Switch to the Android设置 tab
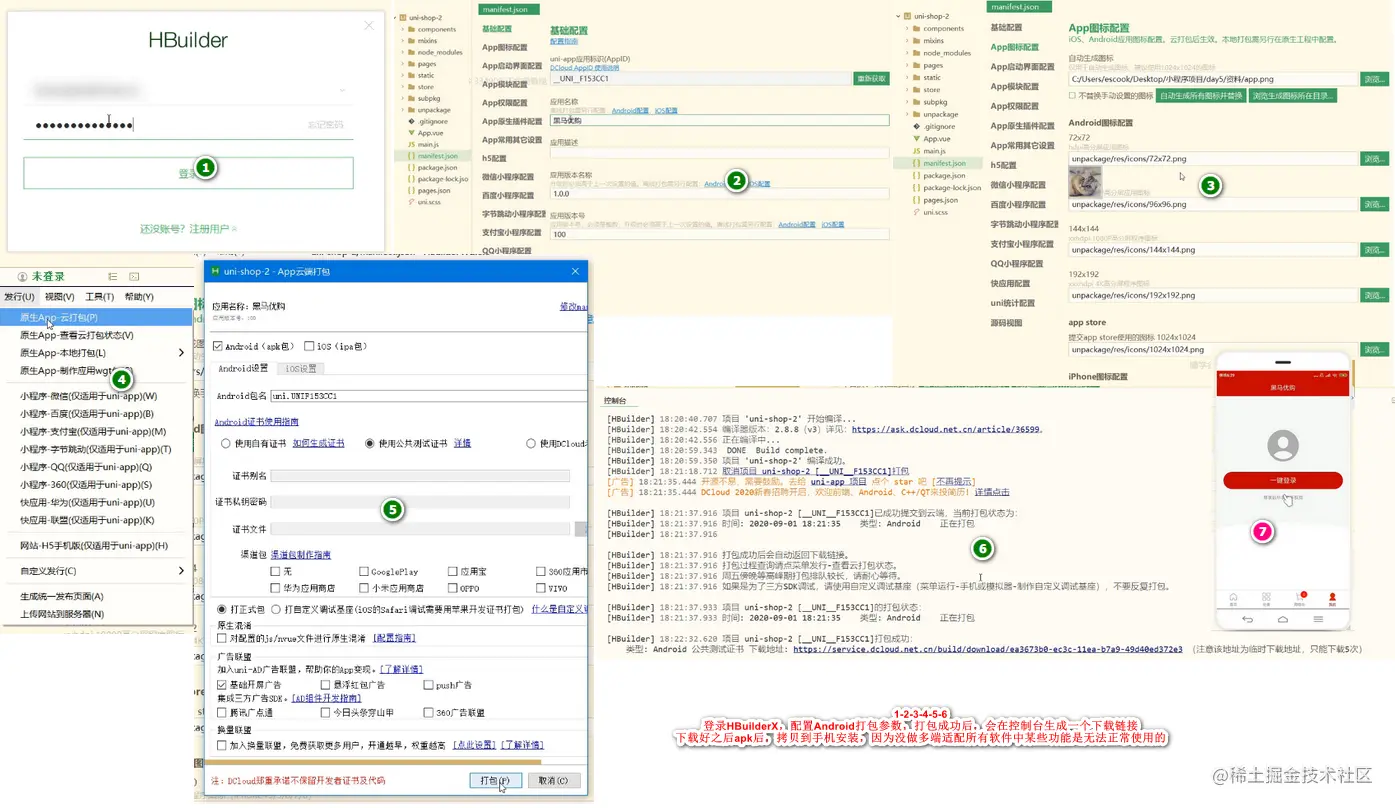The image size is (1395, 808). pyautogui.click(x=243, y=369)
